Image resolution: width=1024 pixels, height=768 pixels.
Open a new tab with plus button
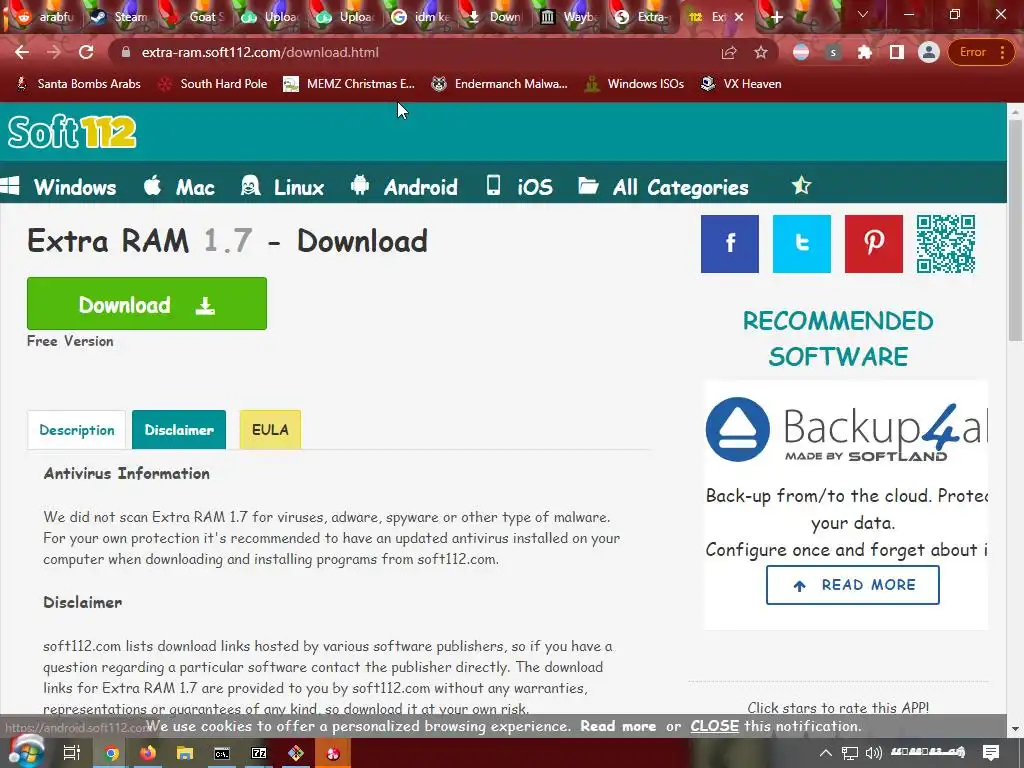776,17
